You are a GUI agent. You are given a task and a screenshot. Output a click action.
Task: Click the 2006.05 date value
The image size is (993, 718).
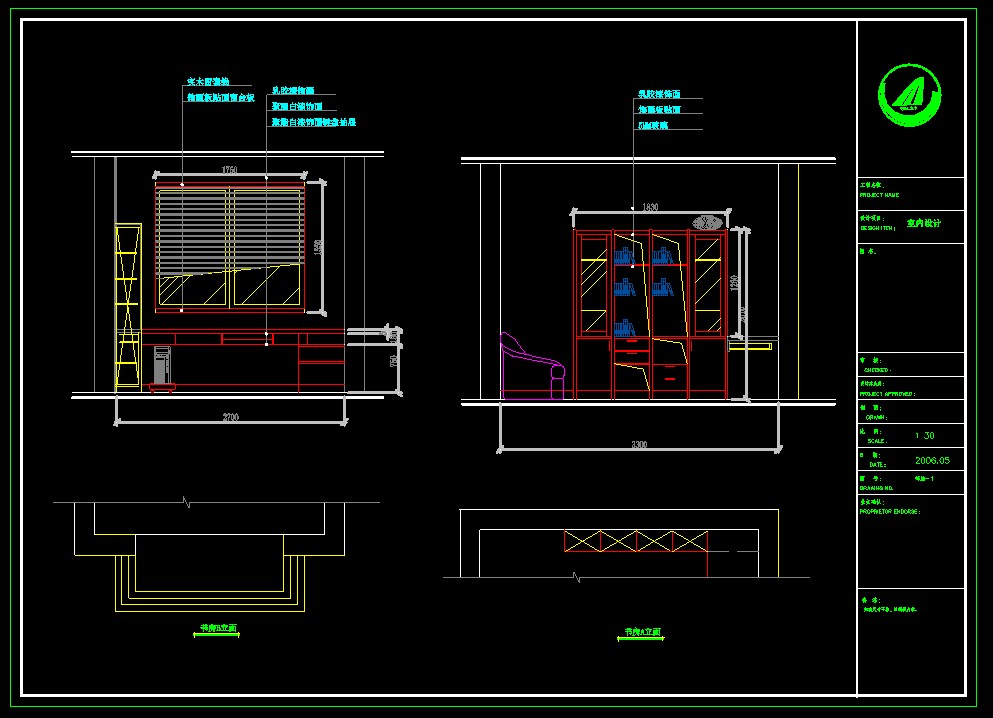932,460
